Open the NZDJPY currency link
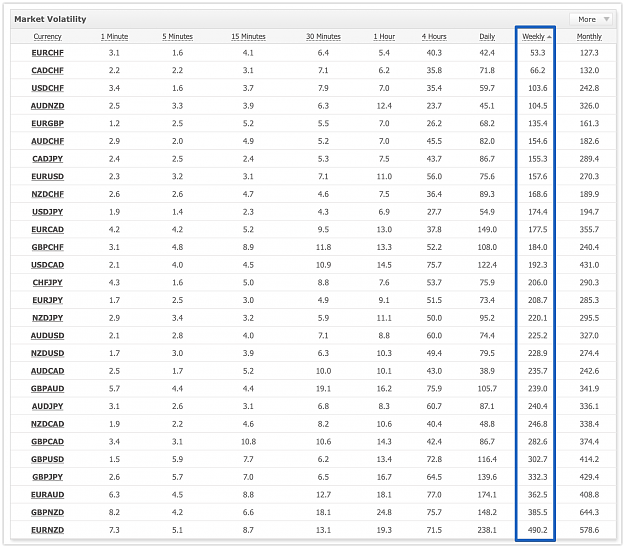This screenshot has height=548, width=625. click(47, 318)
